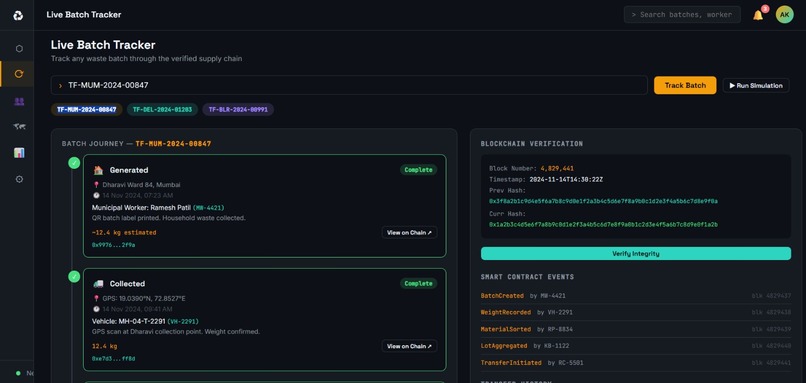Select the TransferInitiated event row
Viewport: 806px width, 383px height.
[x=636, y=363]
